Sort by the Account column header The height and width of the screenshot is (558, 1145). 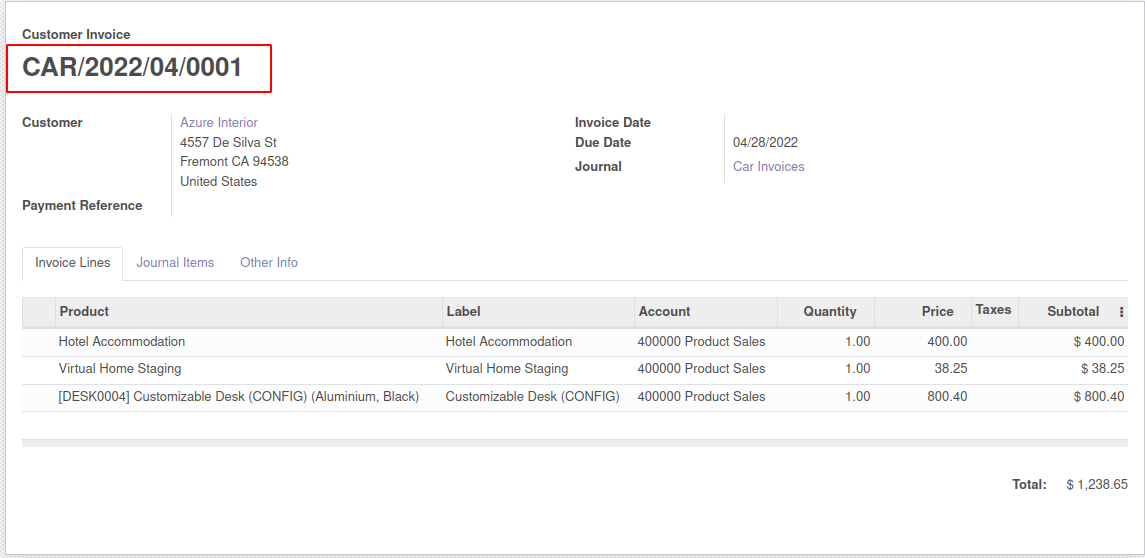click(x=664, y=312)
